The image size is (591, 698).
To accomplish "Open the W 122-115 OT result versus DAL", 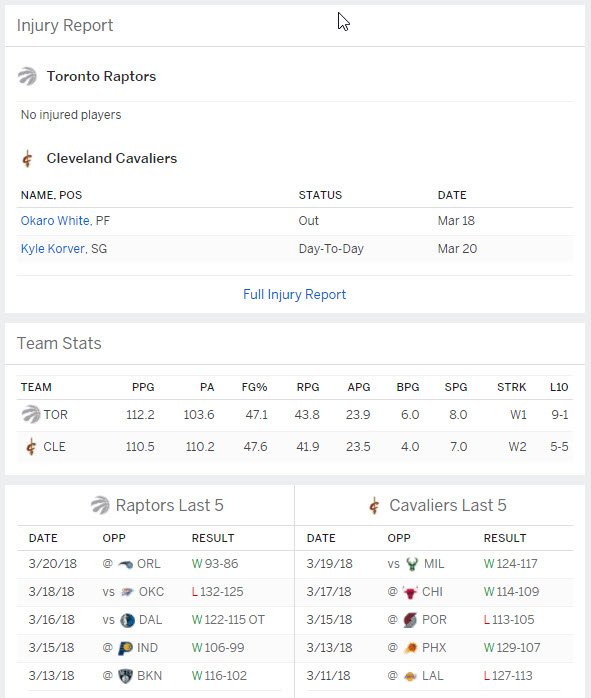I will tap(228, 620).
